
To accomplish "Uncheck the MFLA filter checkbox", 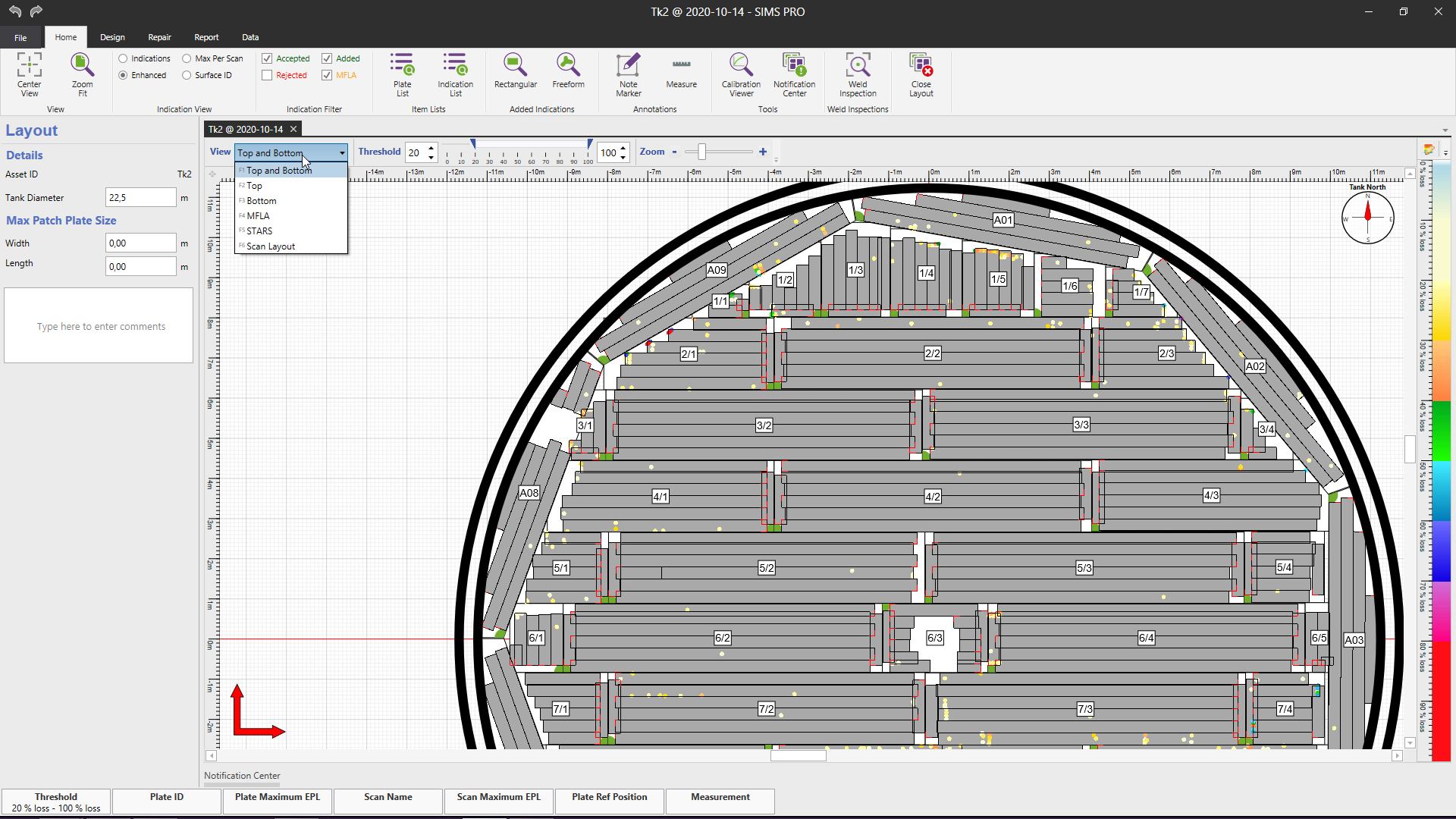I will (327, 75).
